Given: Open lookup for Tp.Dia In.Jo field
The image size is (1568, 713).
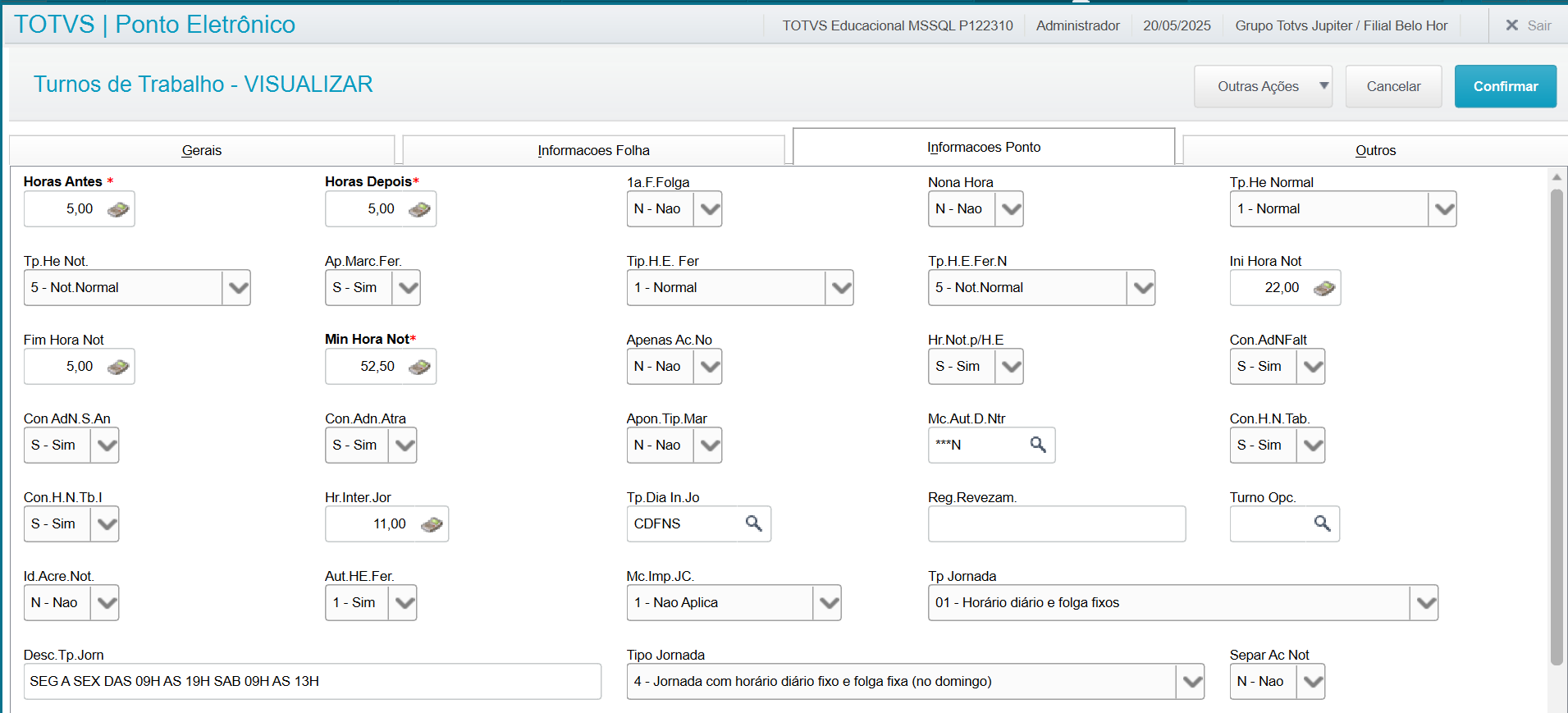Looking at the screenshot, I should (x=753, y=523).
